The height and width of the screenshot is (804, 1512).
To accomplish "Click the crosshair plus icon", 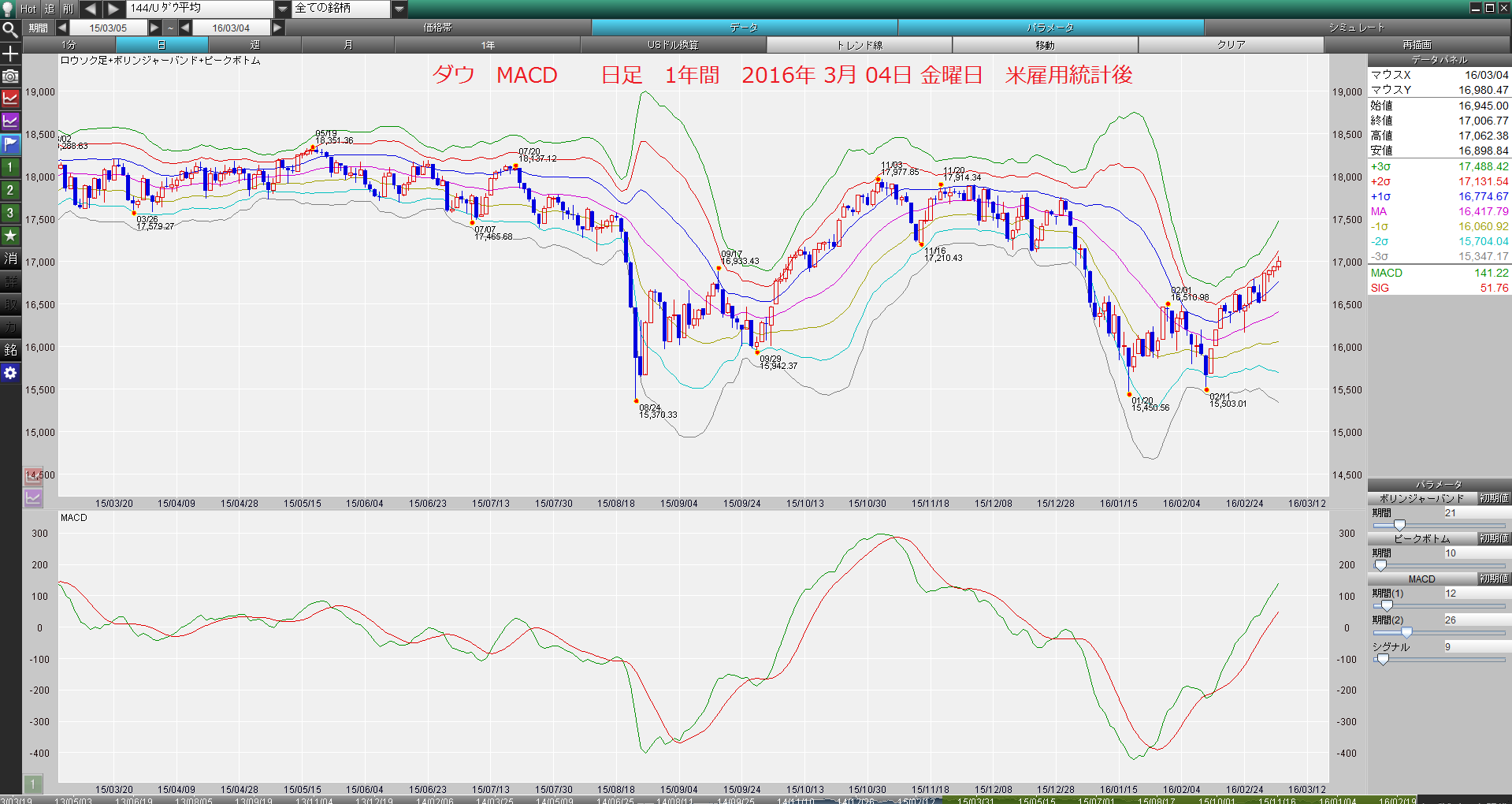I will (10, 54).
